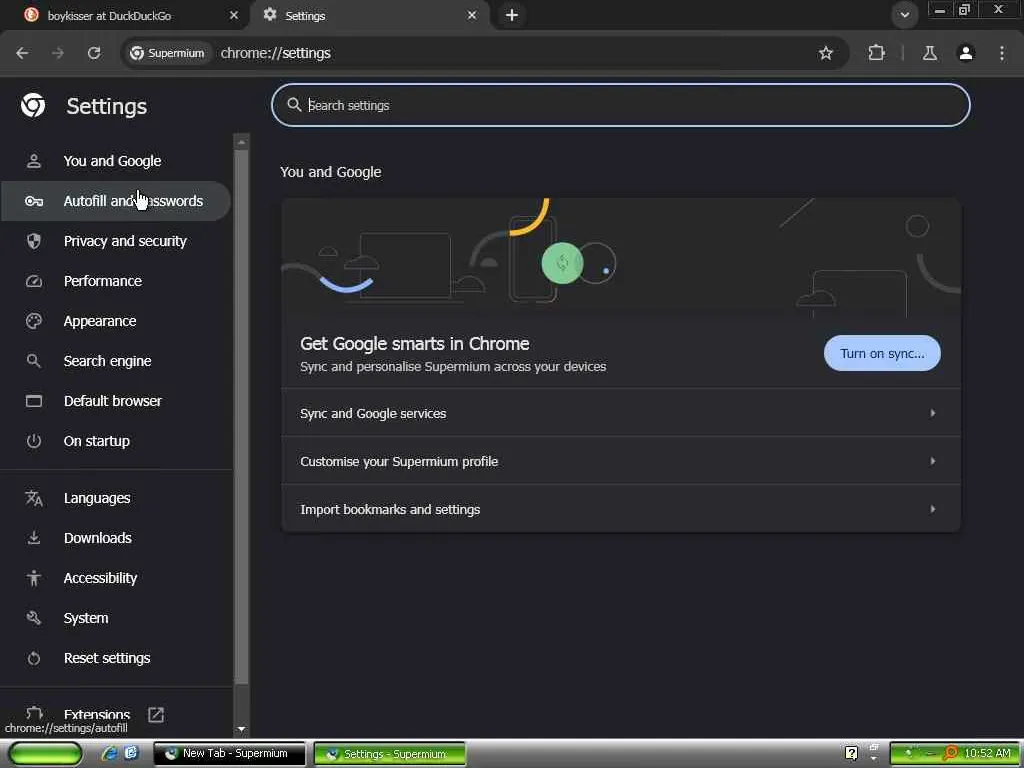1024x768 pixels.
Task: Click the magnifier Search engine icon
Action: coord(34,360)
